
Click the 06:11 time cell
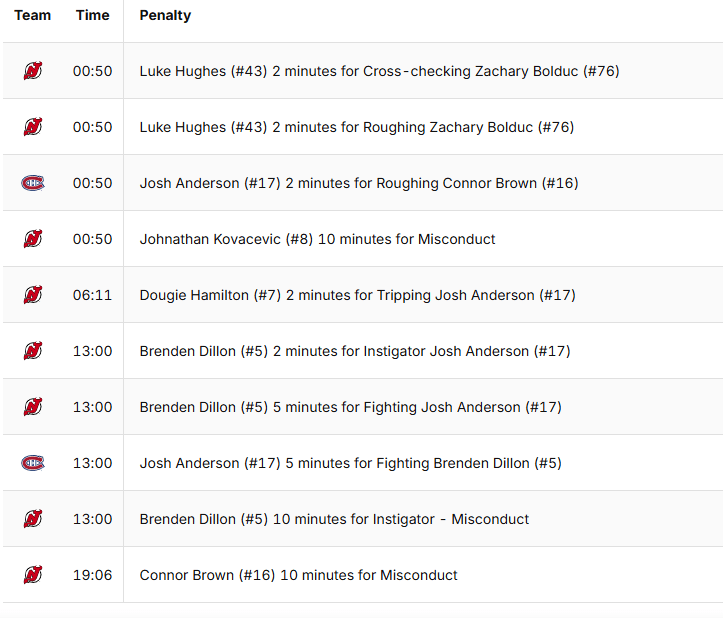tap(92, 295)
